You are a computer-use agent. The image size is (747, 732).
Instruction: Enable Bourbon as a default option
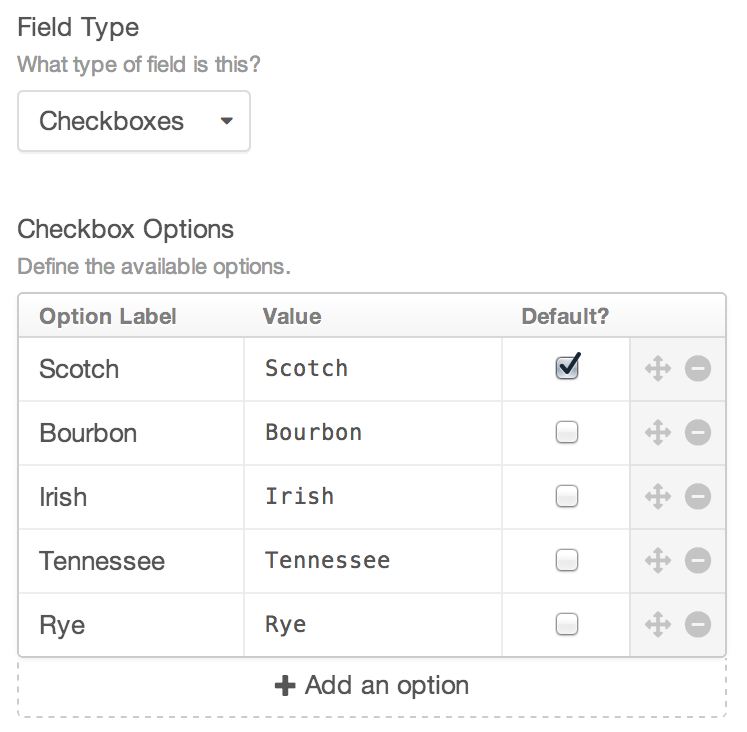[567, 433]
